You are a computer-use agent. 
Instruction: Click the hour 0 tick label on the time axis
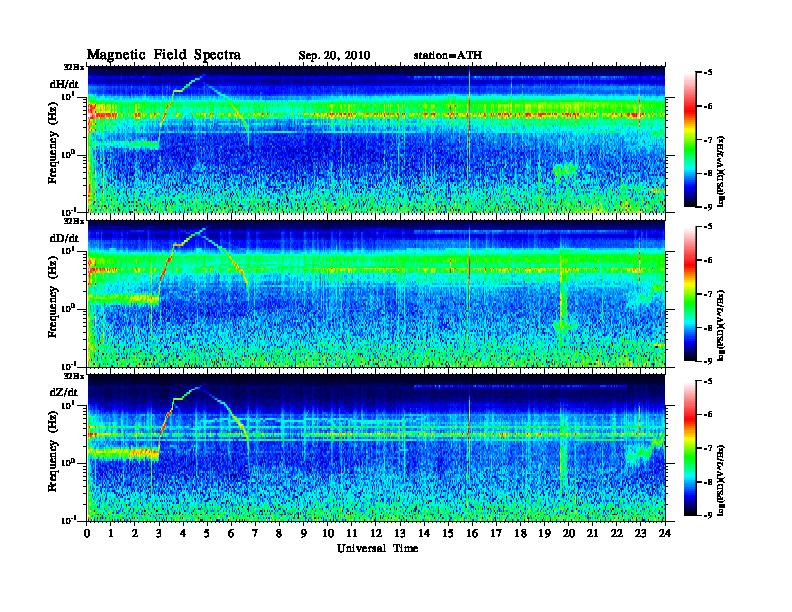(87, 533)
